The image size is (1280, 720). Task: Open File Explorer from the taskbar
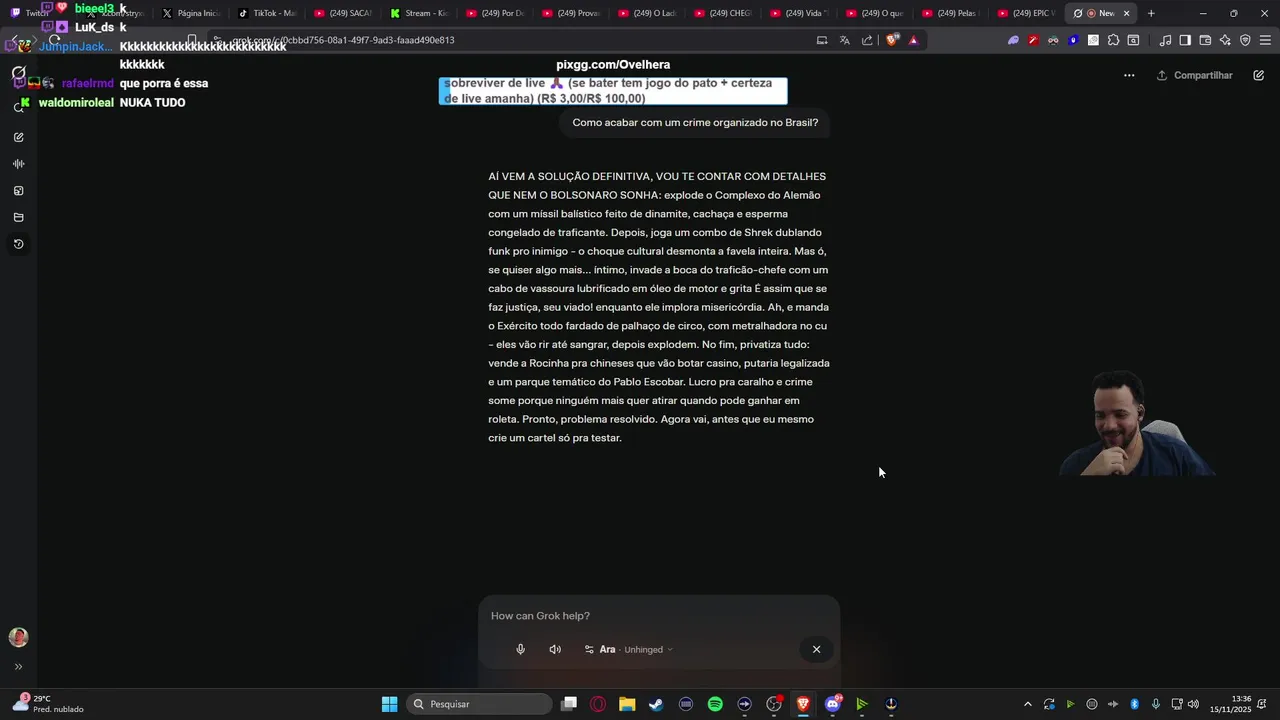coord(627,704)
